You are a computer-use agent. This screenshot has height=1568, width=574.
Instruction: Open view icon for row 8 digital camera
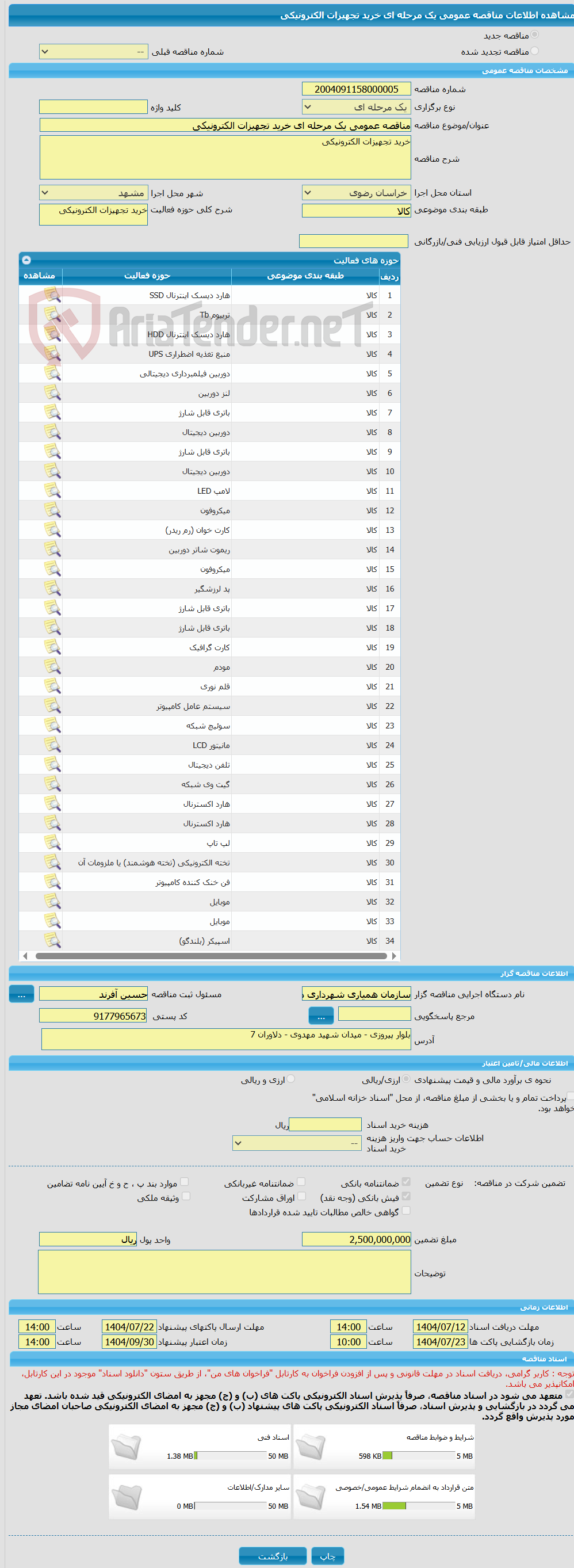(52, 432)
